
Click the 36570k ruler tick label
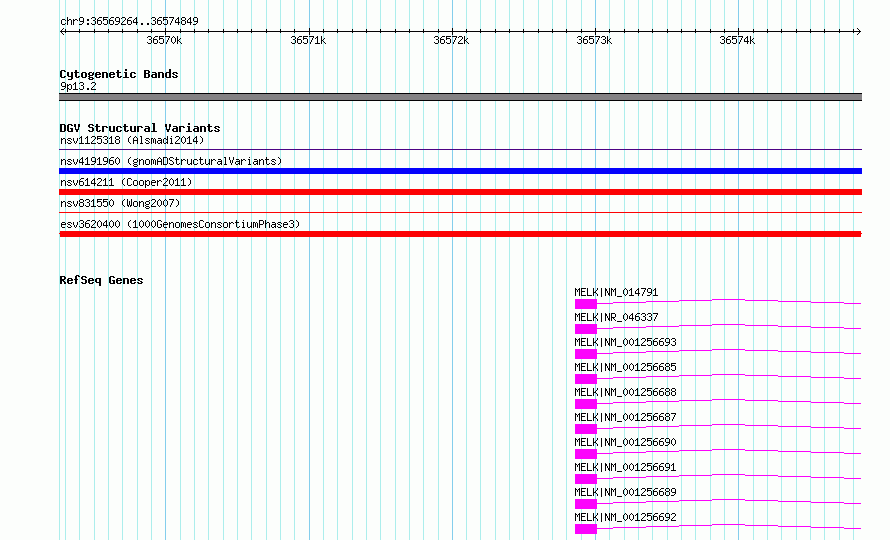pyautogui.click(x=164, y=40)
